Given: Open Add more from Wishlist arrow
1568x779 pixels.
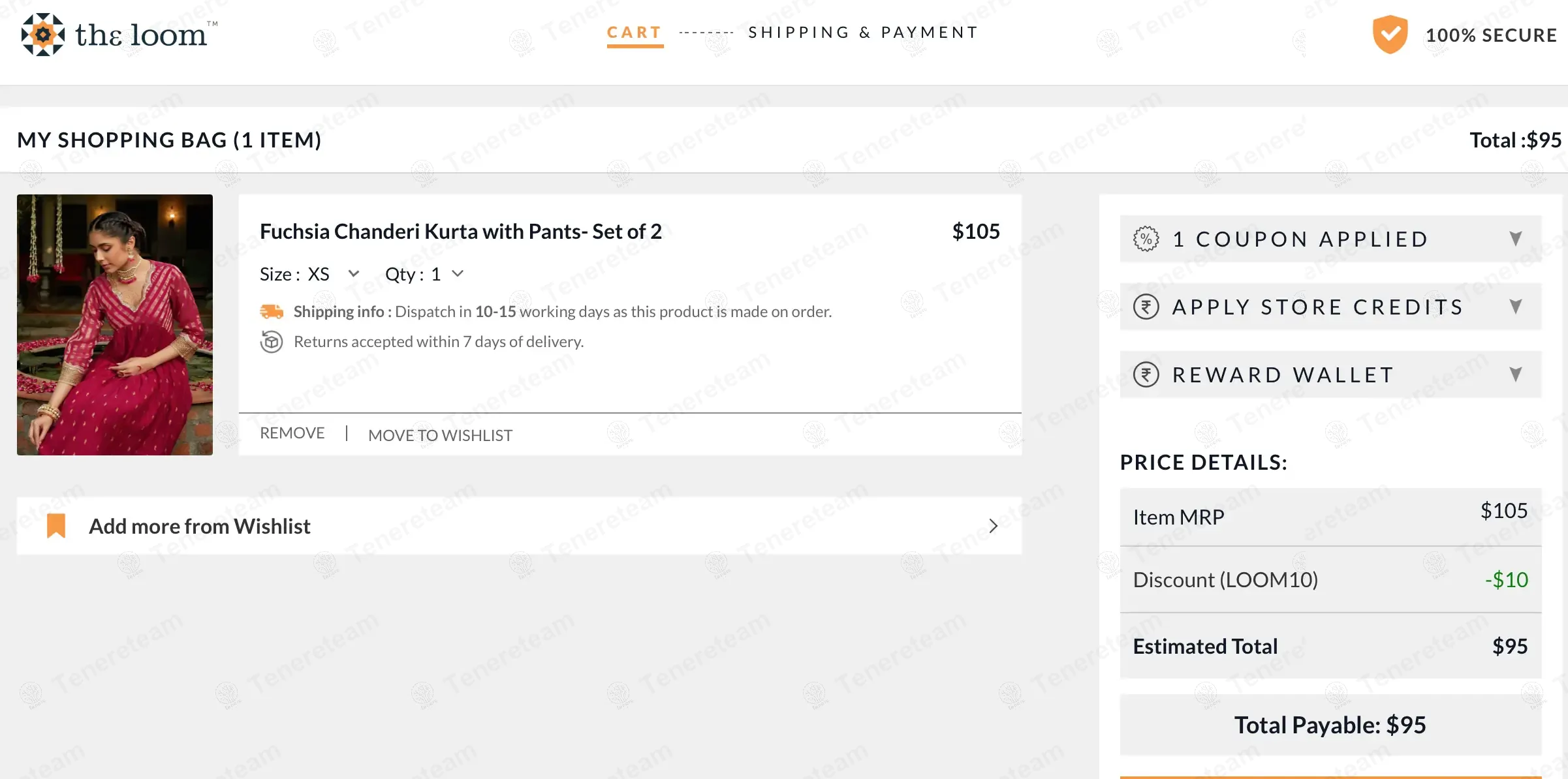Looking at the screenshot, I should coord(993,526).
